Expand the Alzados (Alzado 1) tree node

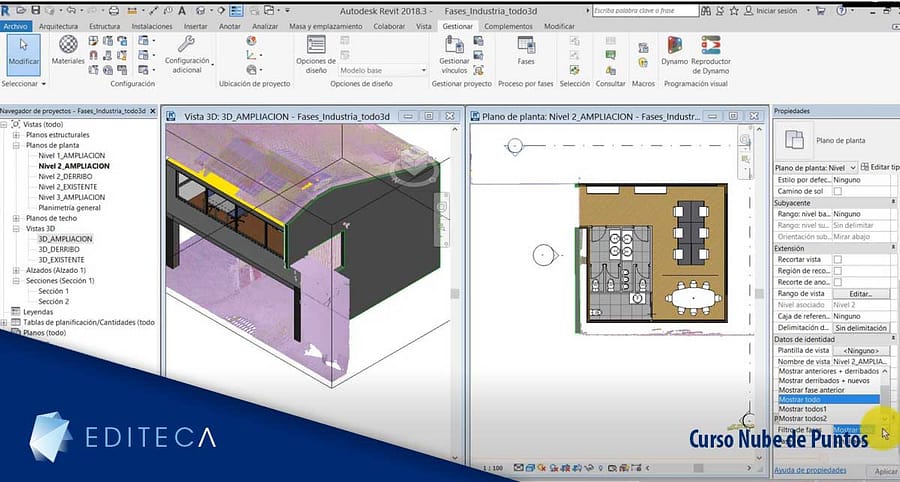(16, 270)
